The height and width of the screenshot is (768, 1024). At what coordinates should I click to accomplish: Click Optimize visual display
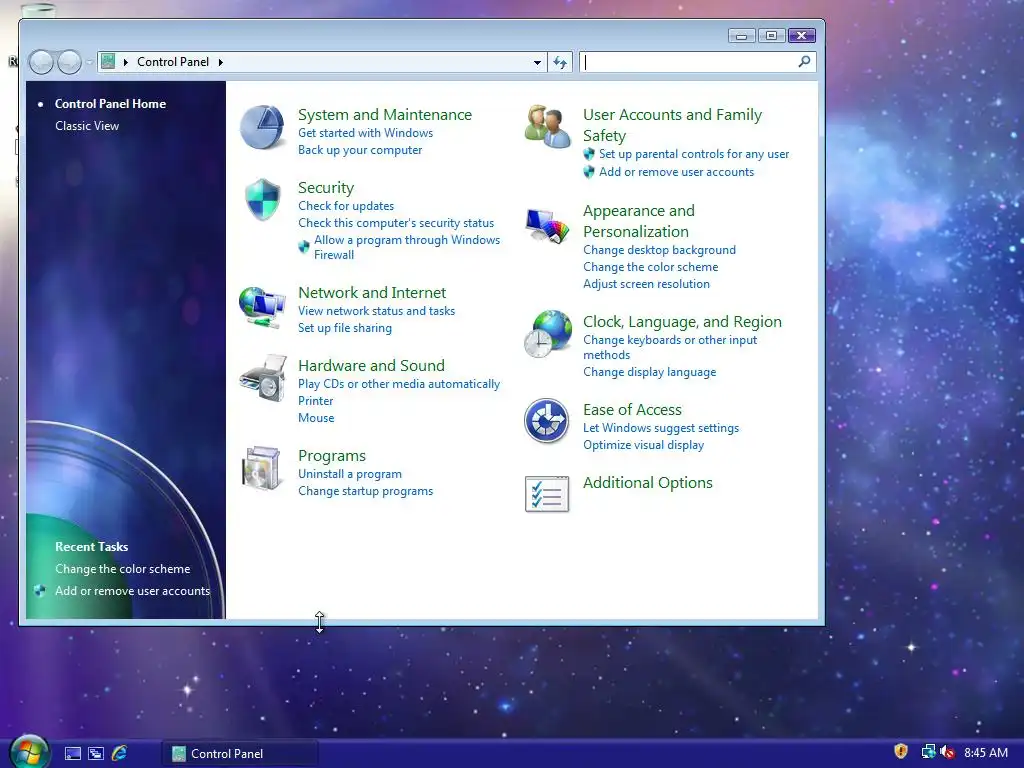(x=643, y=445)
